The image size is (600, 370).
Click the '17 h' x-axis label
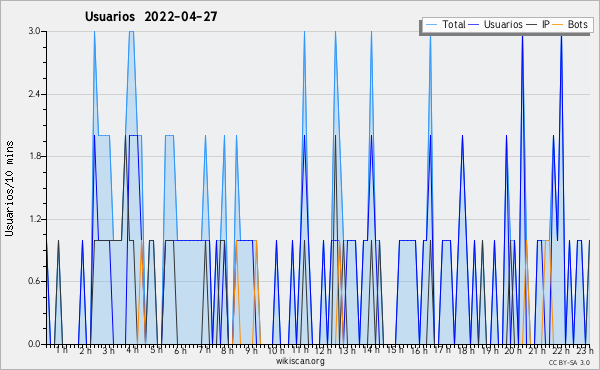click(x=442, y=350)
